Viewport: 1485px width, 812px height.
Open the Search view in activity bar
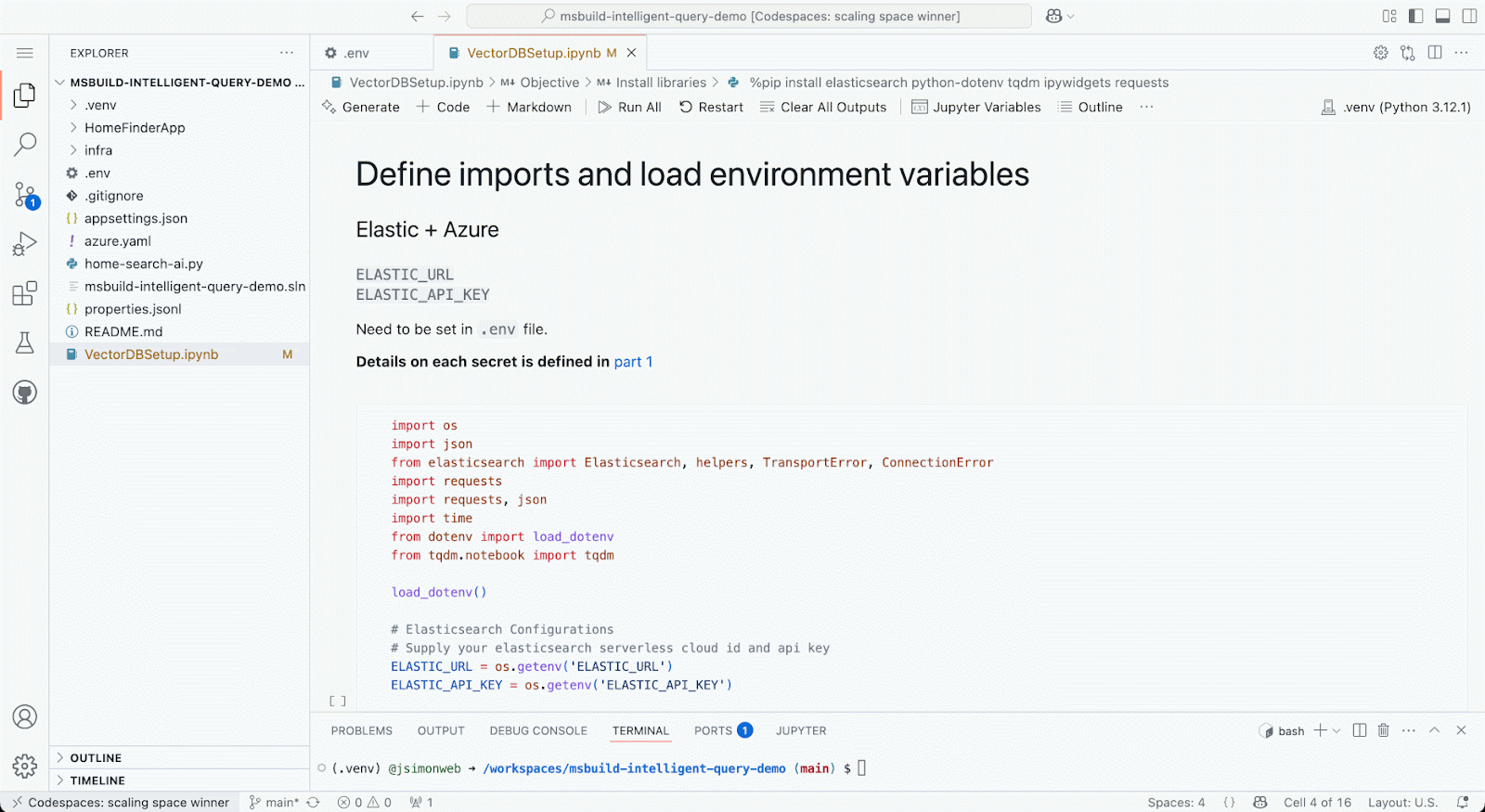click(25, 144)
